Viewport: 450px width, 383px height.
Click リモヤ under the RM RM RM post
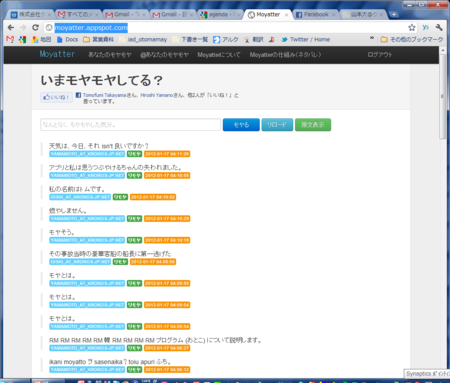click(x=134, y=348)
